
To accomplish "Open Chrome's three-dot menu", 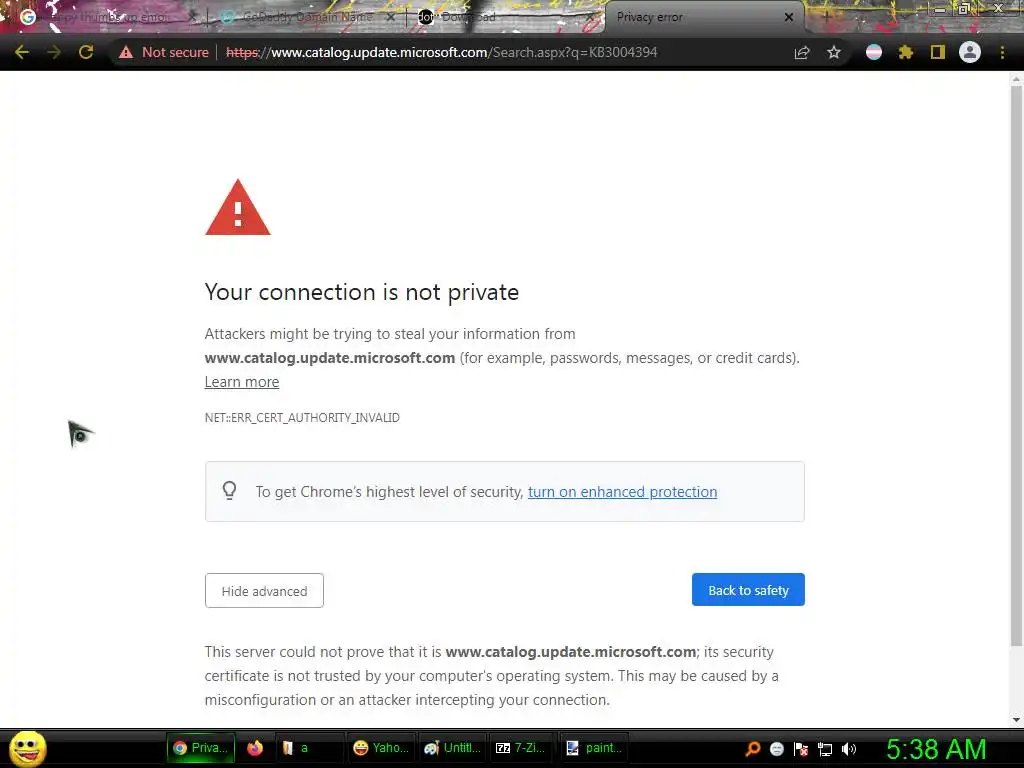I will 1002,52.
